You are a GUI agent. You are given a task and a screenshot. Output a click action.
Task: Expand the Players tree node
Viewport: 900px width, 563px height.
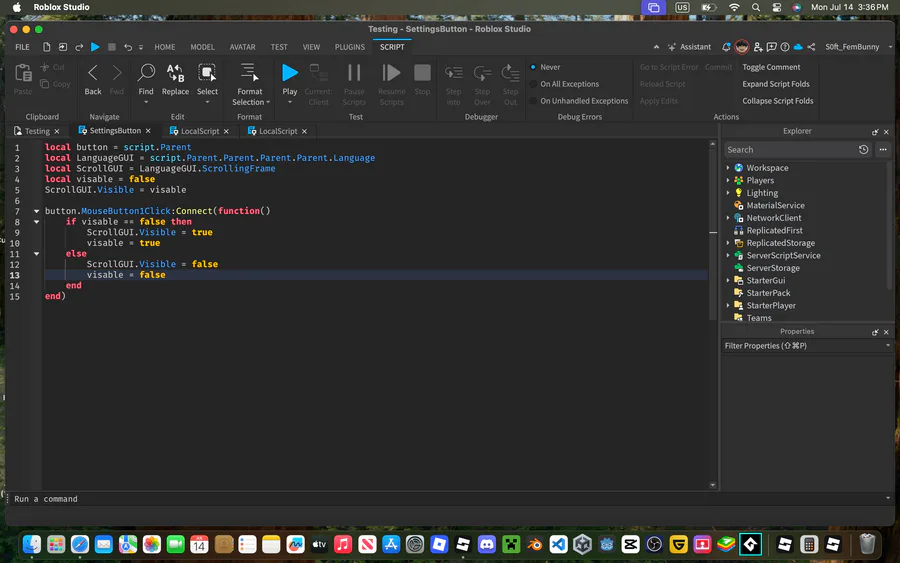pyautogui.click(x=728, y=180)
